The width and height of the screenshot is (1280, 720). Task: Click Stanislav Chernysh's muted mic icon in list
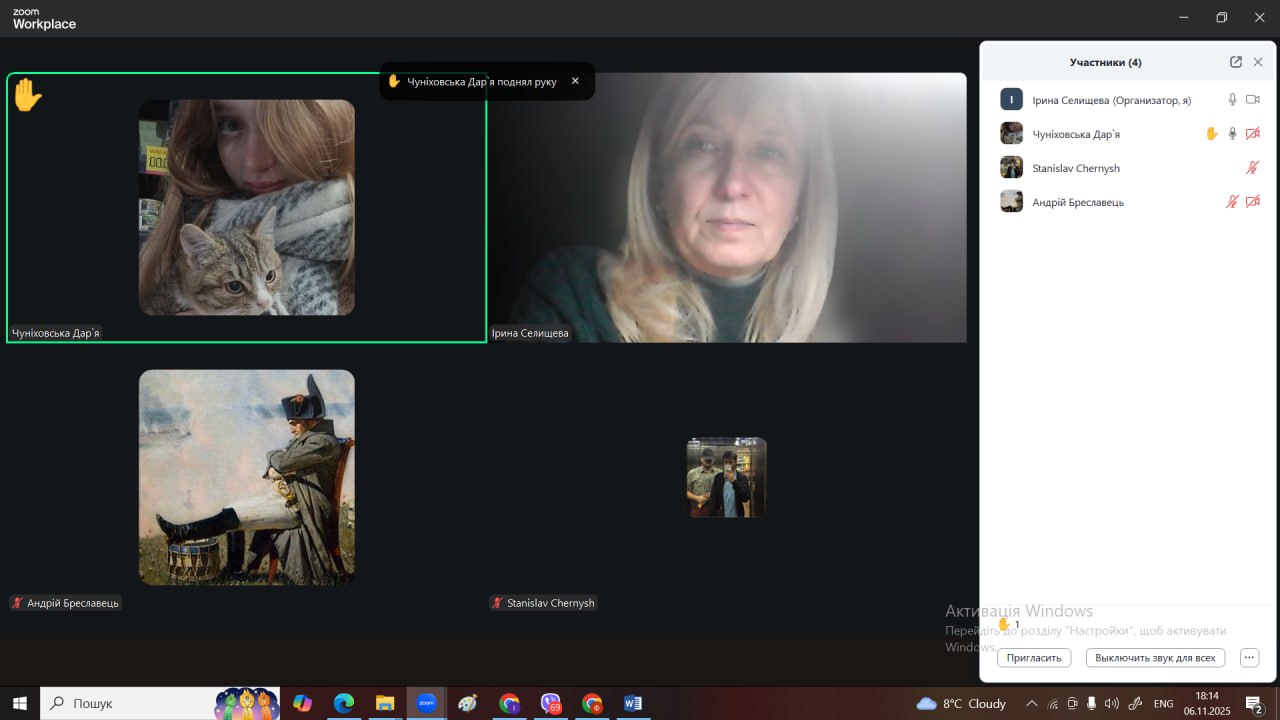click(x=1252, y=168)
